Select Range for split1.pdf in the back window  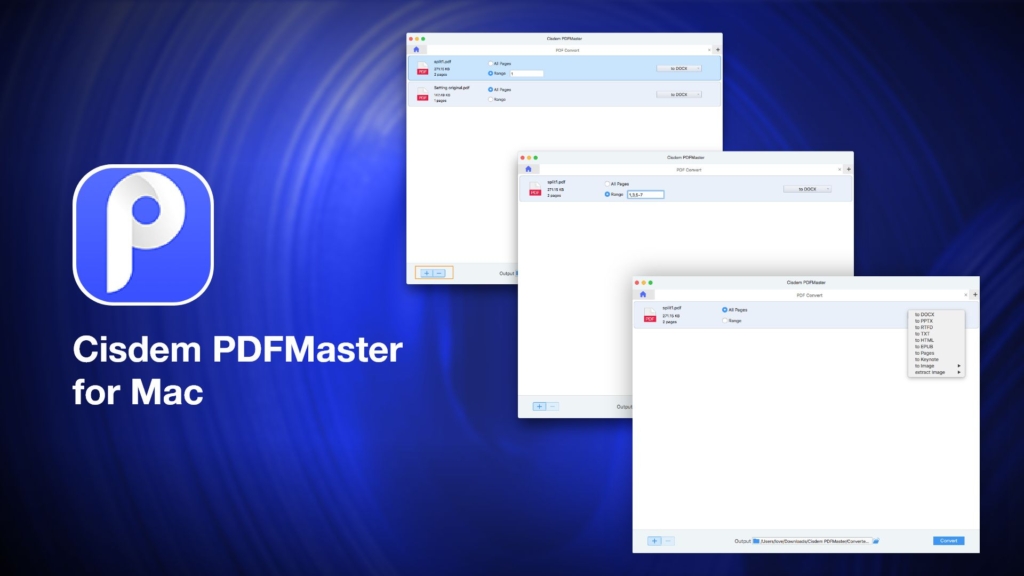[x=490, y=73]
